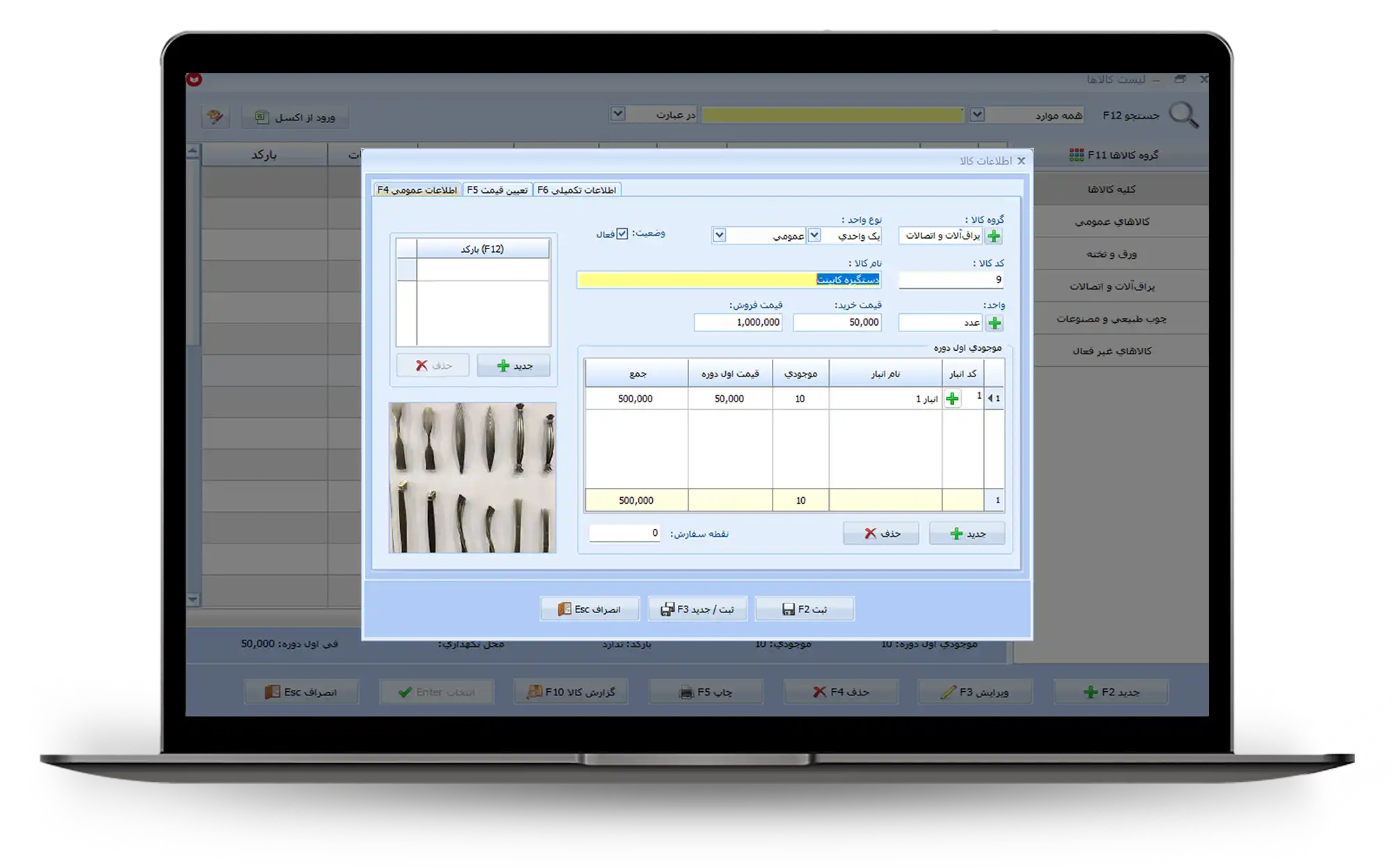Screen dimensions: 1392x868
Task: Click green plus in warehouse row
Action: [x=952, y=399]
